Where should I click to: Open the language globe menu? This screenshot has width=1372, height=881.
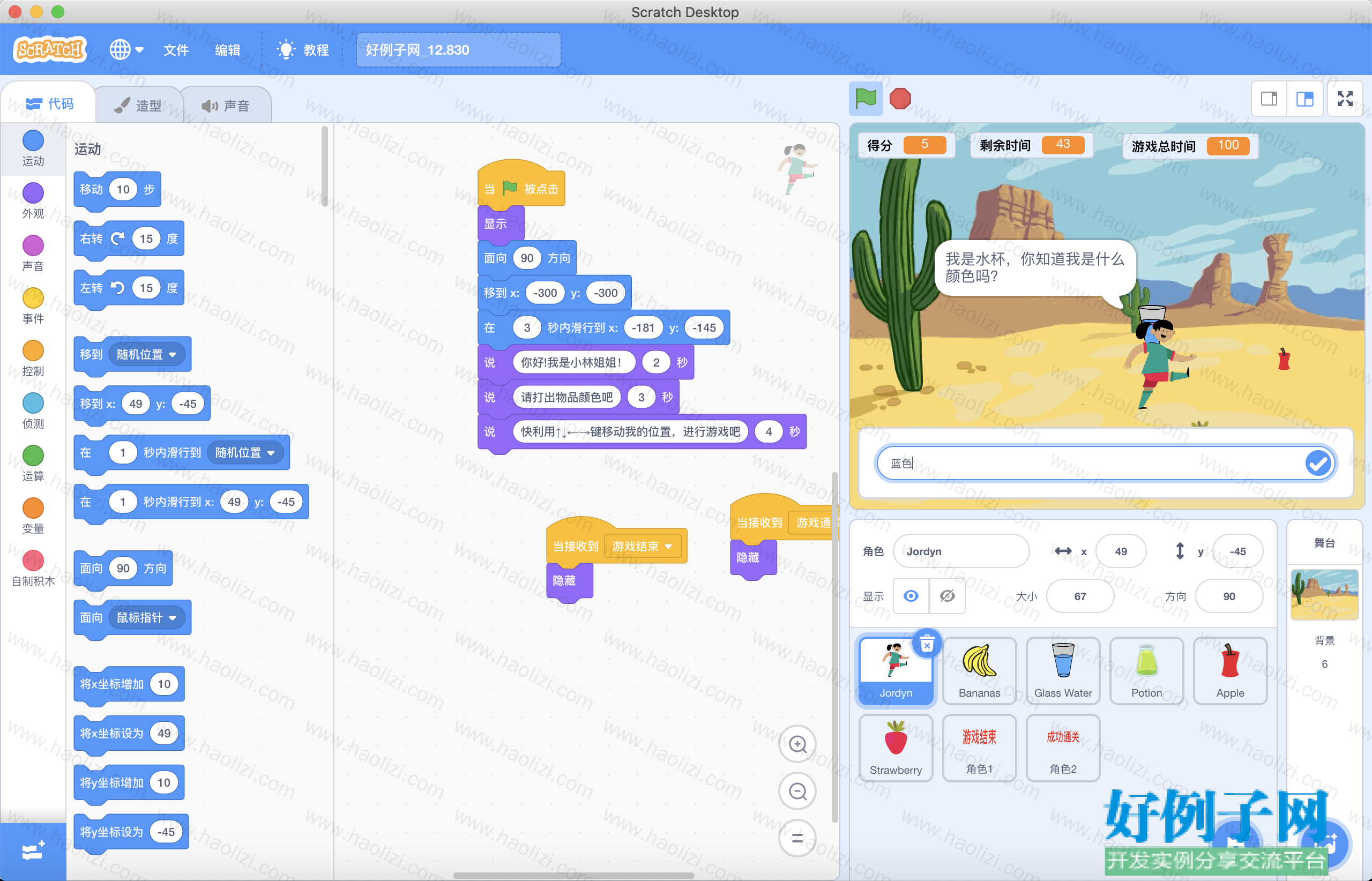tap(126, 50)
